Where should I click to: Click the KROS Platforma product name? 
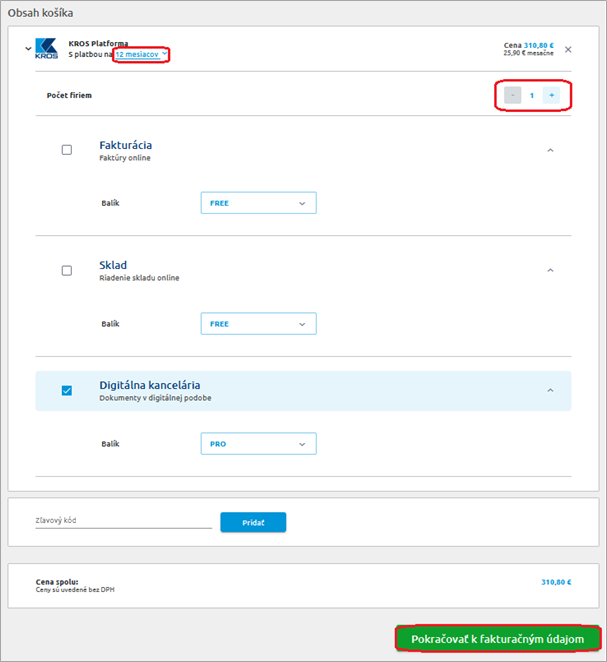pos(98,43)
